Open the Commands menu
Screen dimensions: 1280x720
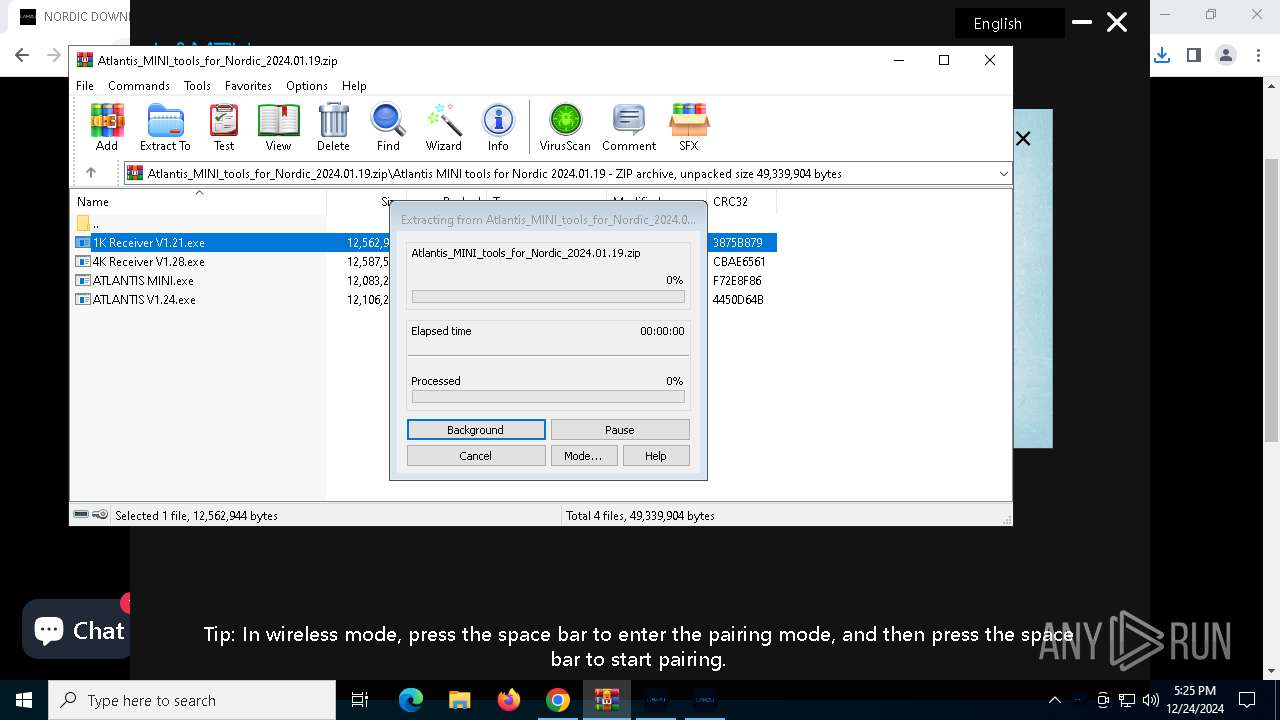click(139, 86)
